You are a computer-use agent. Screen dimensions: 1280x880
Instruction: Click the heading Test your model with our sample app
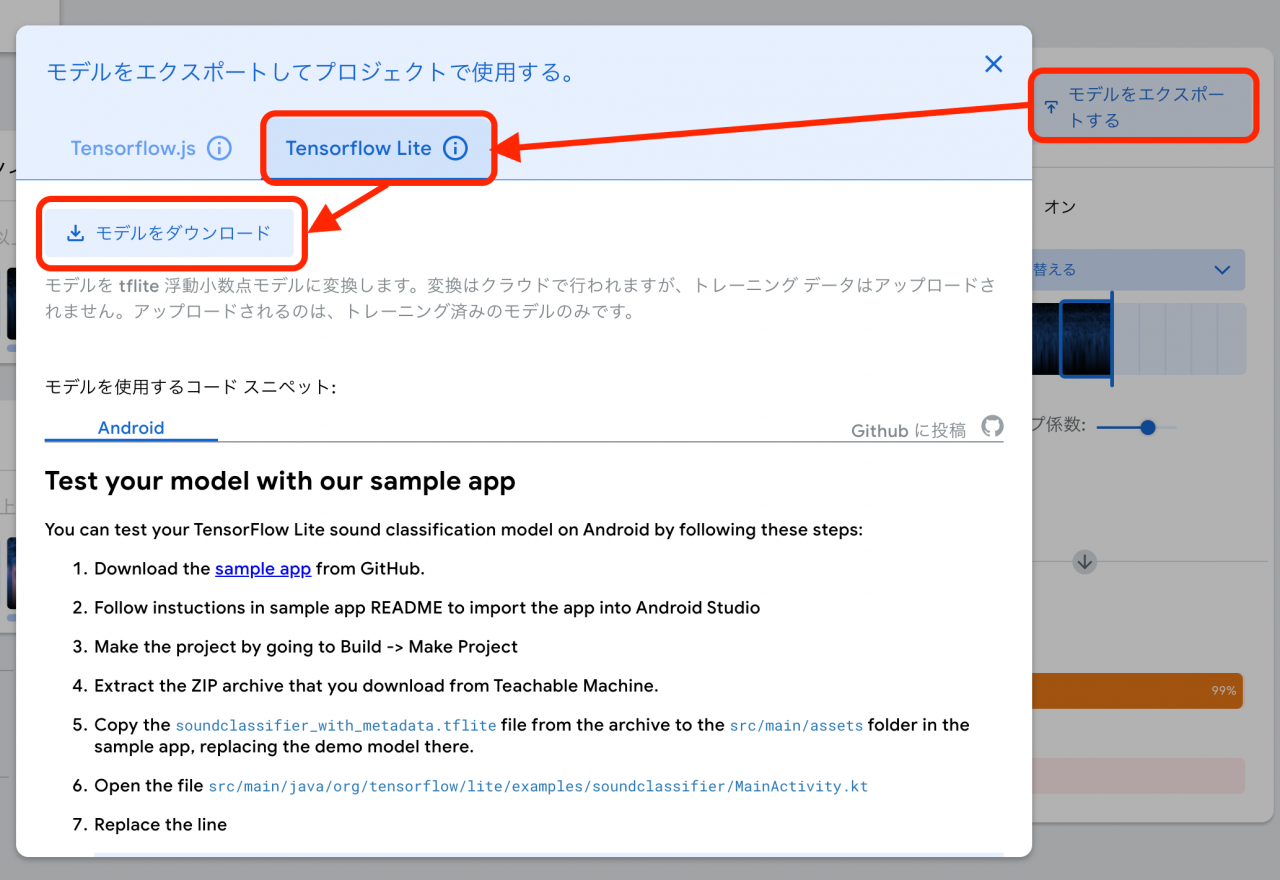pos(280,481)
